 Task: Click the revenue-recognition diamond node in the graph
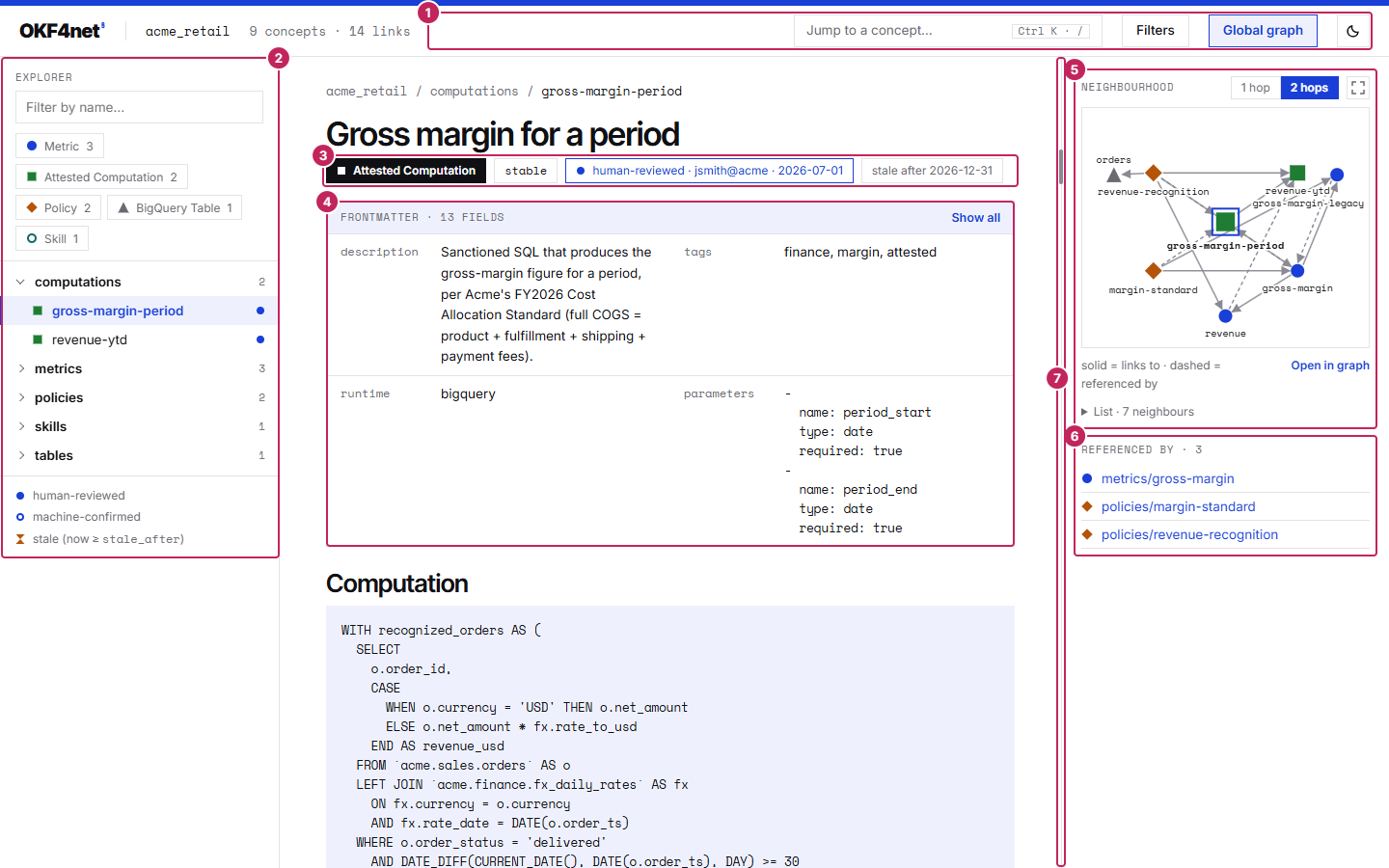1153,173
